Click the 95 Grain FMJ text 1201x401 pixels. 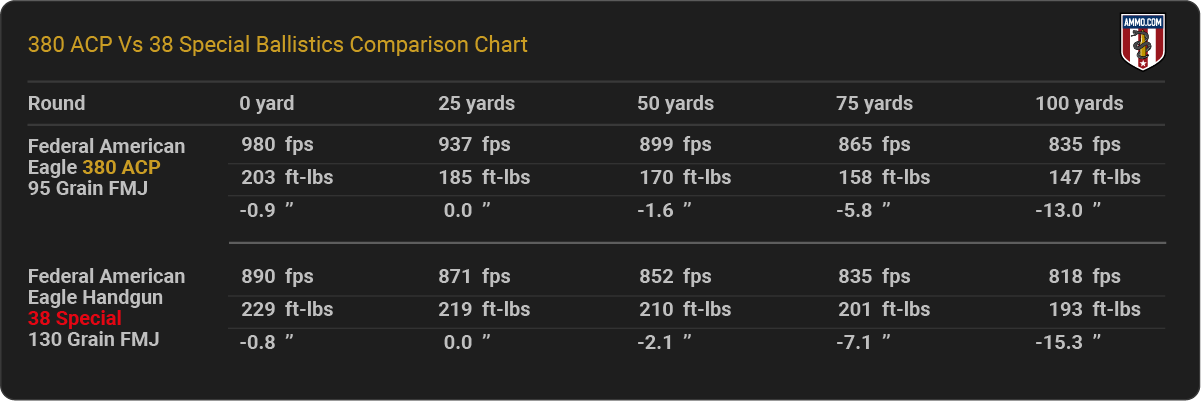88,187
